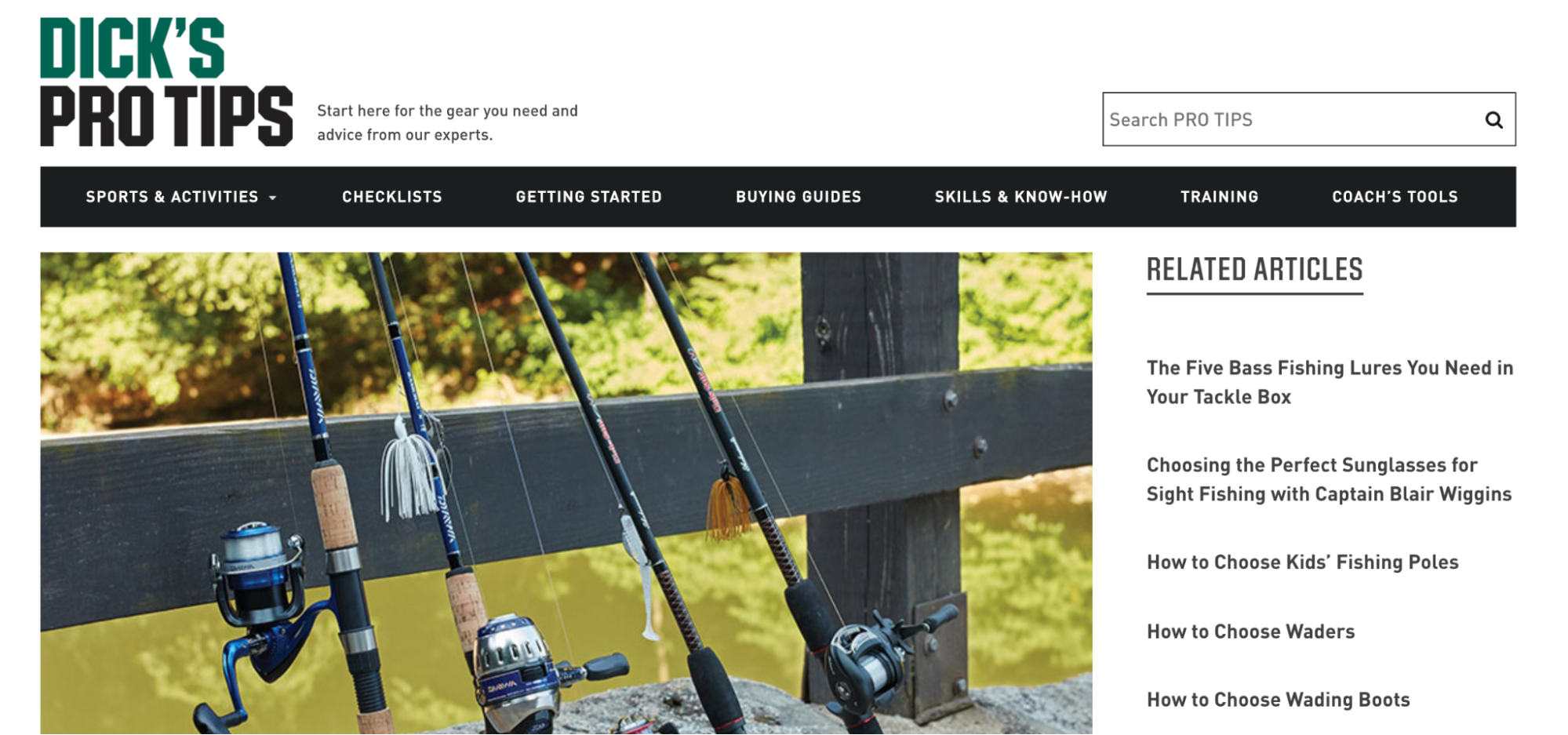Go to the Checklists section

(x=392, y=197)
